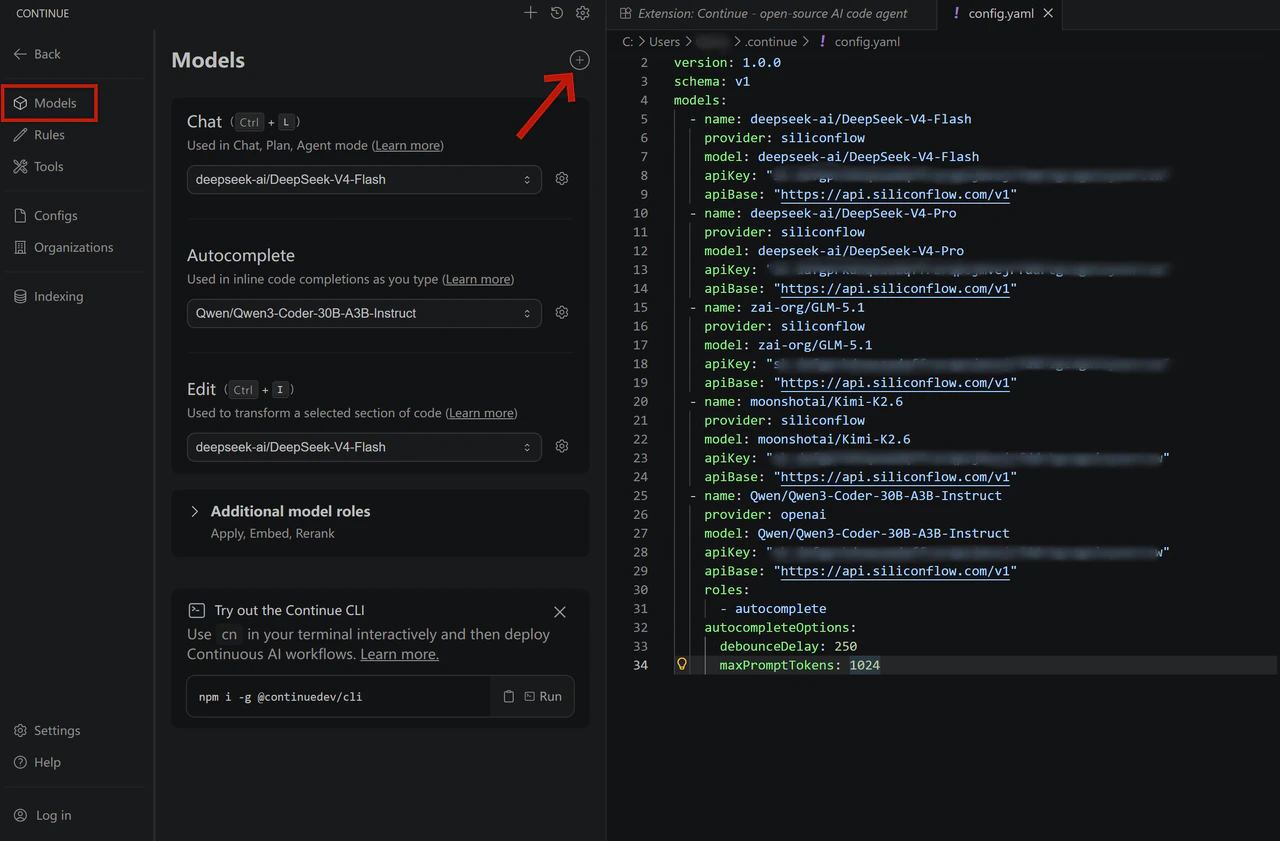Switch to Configs in the sidebar
Screen dimensions: 1280x841
click(x=45, y=216)
